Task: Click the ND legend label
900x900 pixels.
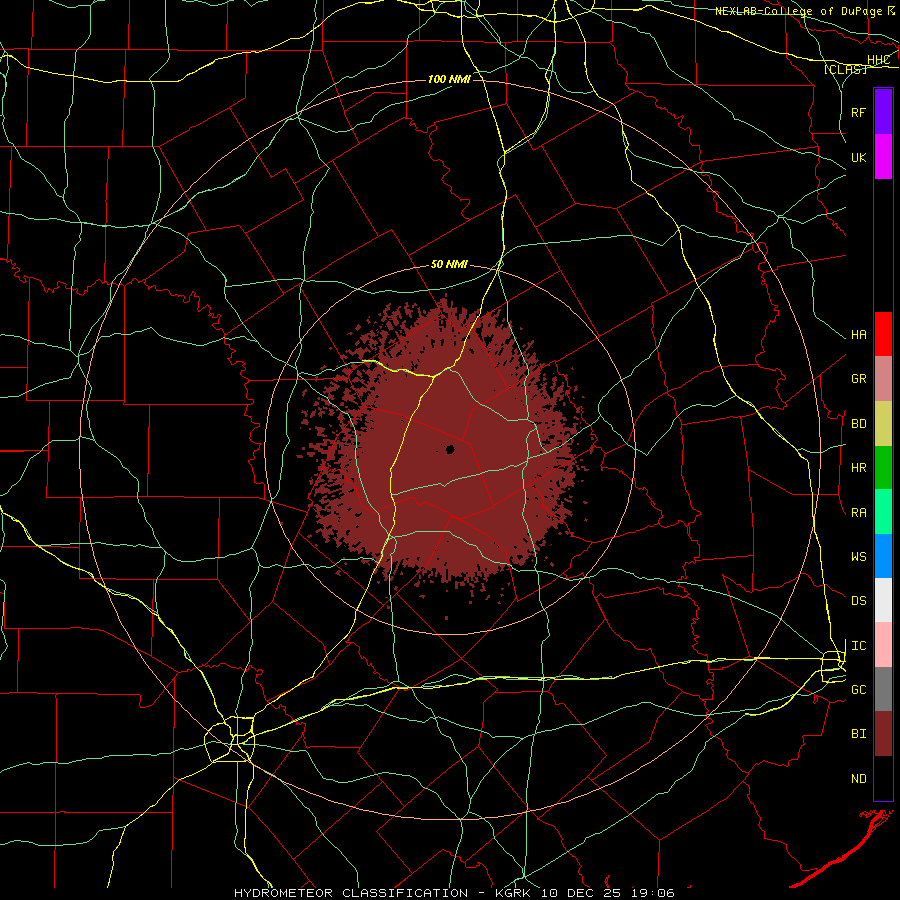Action: click(x=859, y=779)
